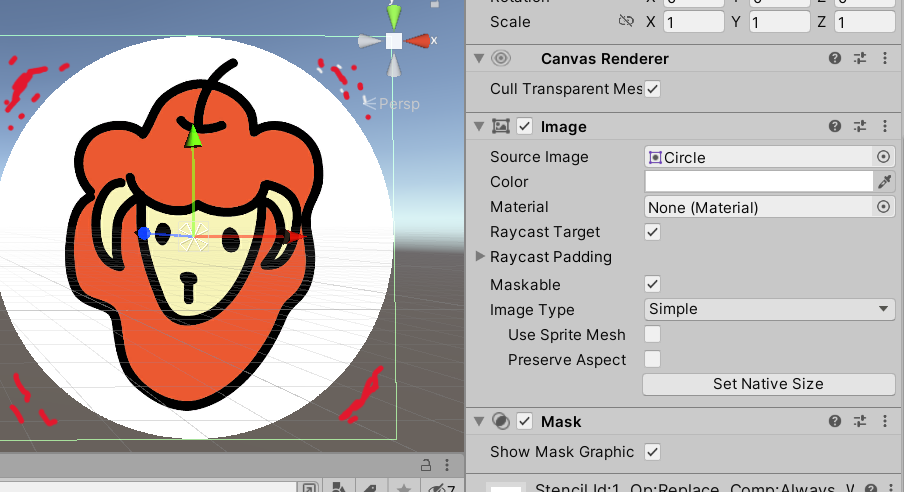Image resolution: width=904 pixels, height=492 pixels.
Task: Click the search by type icon
Action: click(338, 488)
